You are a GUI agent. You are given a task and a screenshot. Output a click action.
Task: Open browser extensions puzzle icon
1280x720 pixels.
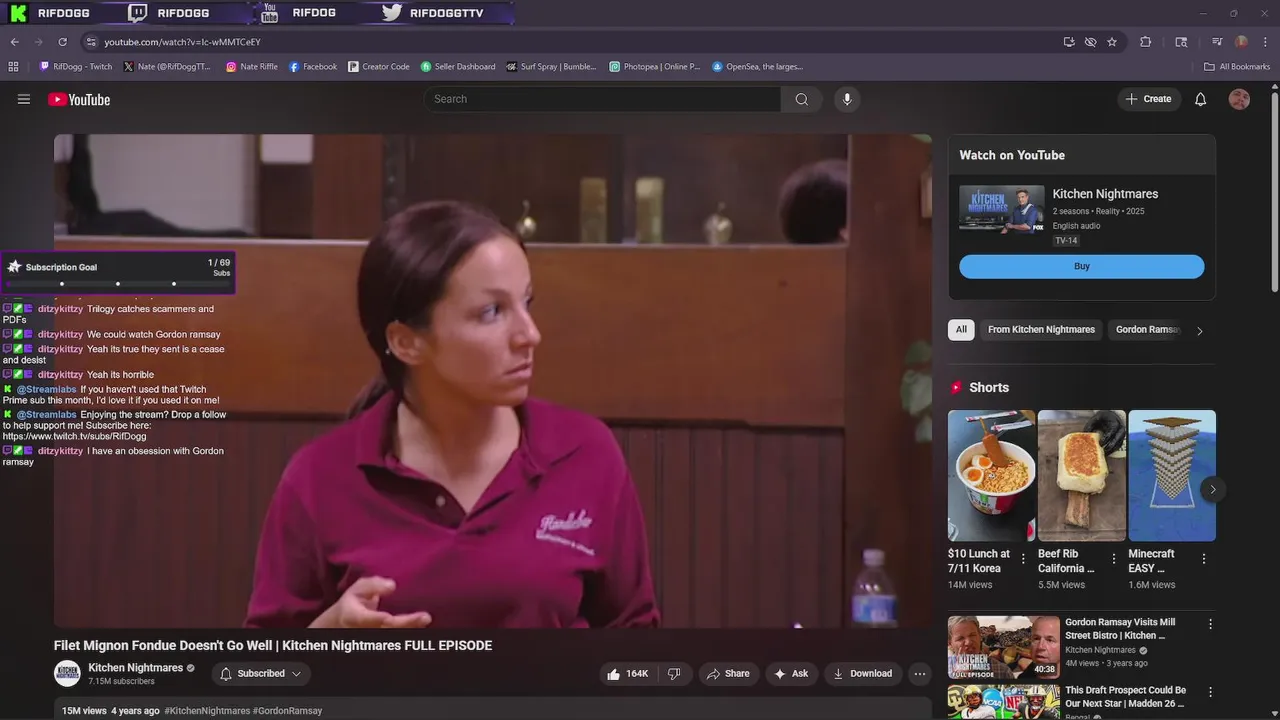point(1146,42)
